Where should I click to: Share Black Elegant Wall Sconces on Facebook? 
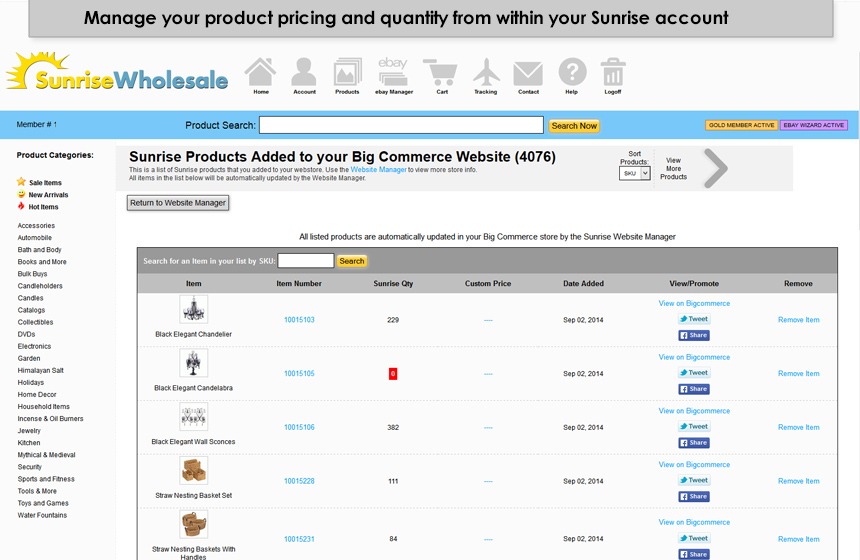[x=694, y=443]
